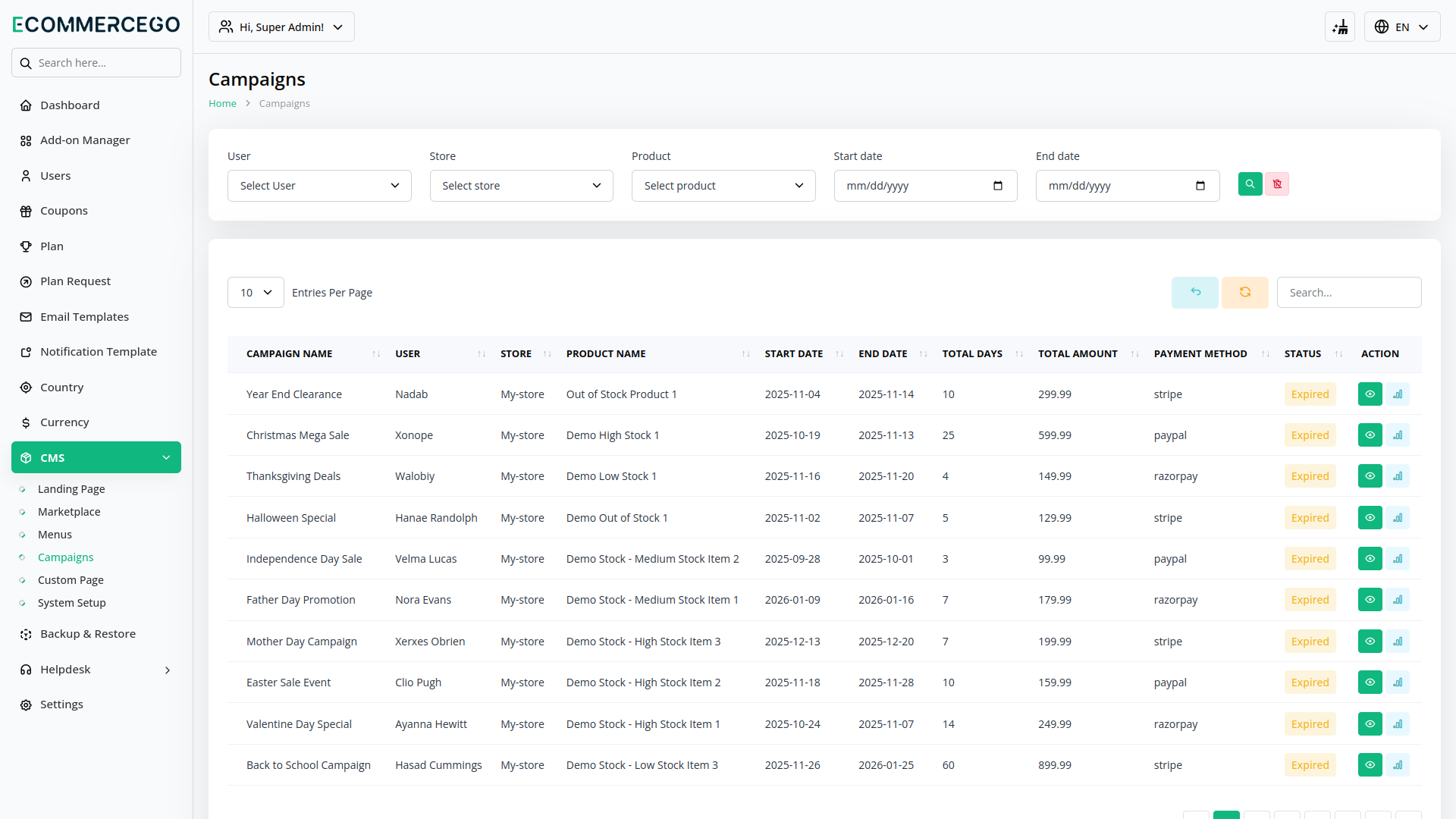Image resolution: width=1456 pixels, height=819 pixels.
Task: Open the Select User dropdown
Action: point(319,186)
